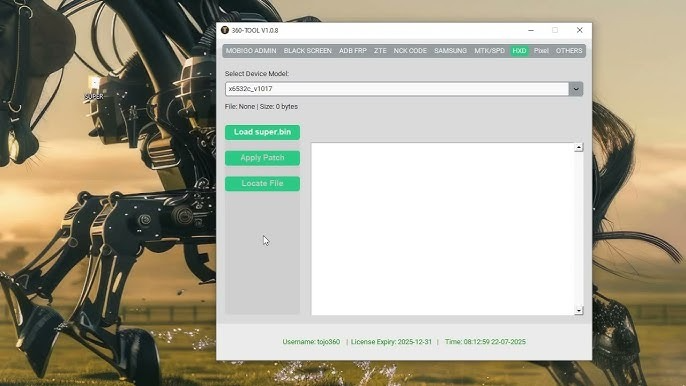This screenshot has height=386, width=686.
Task: Click the log panel scroll up arrow
Action: point(579,147)
